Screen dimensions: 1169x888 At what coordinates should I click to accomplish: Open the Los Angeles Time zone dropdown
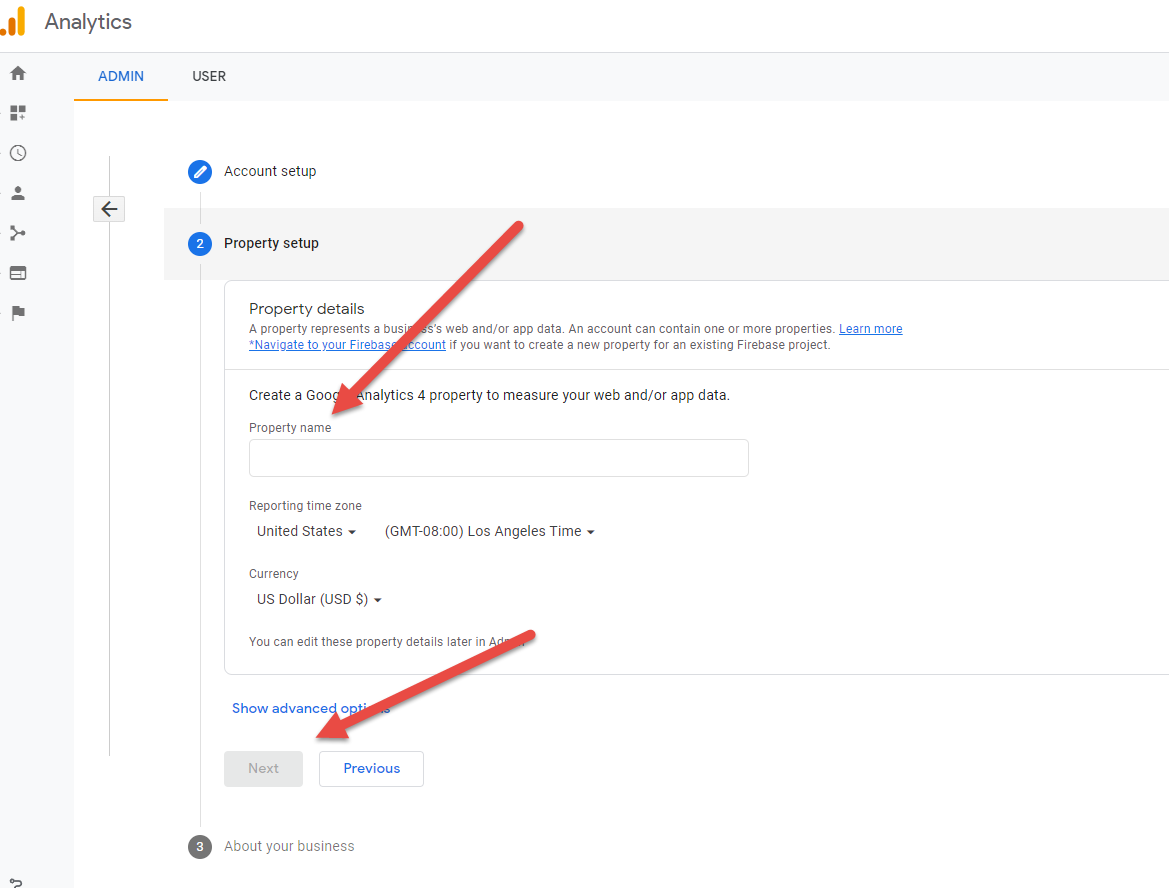pos(489,531)
